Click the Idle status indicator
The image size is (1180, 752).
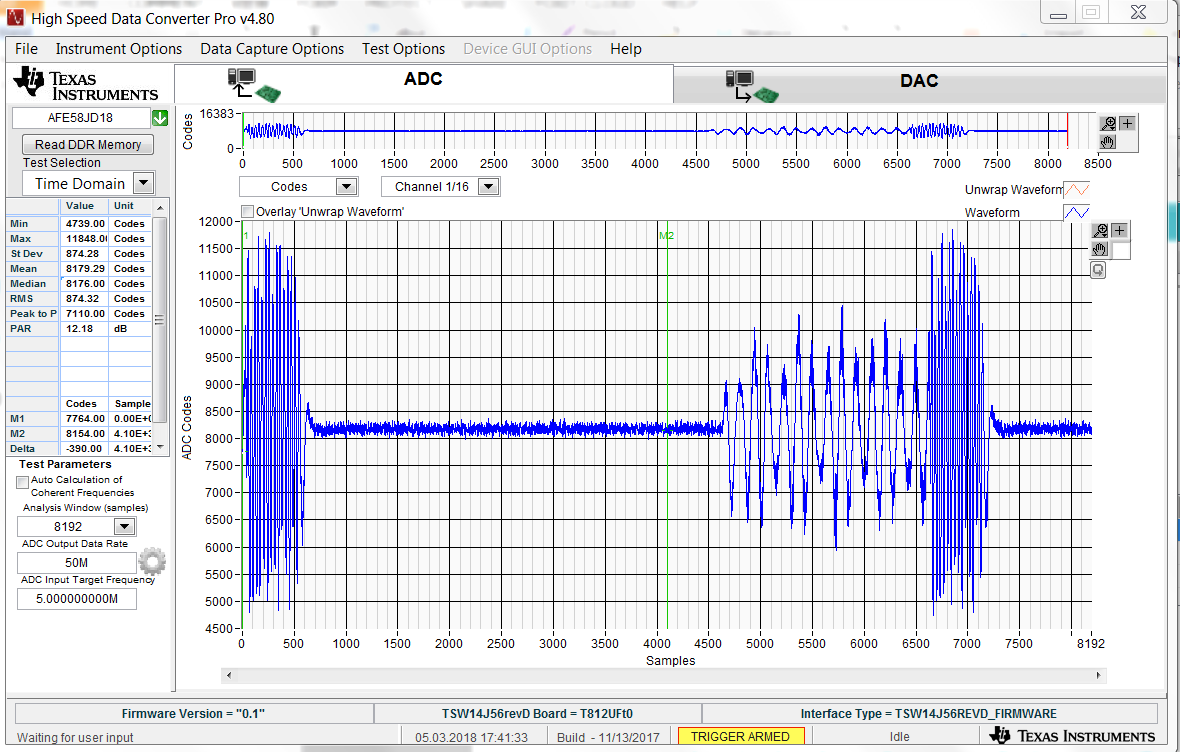coord(899,737)
